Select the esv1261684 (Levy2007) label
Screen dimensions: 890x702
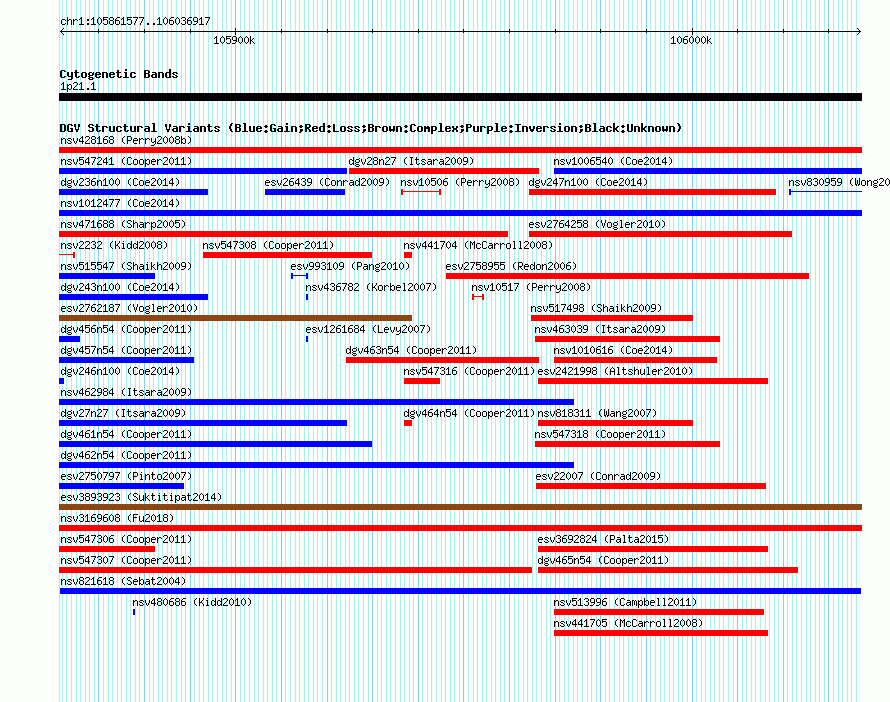point(368,329)
